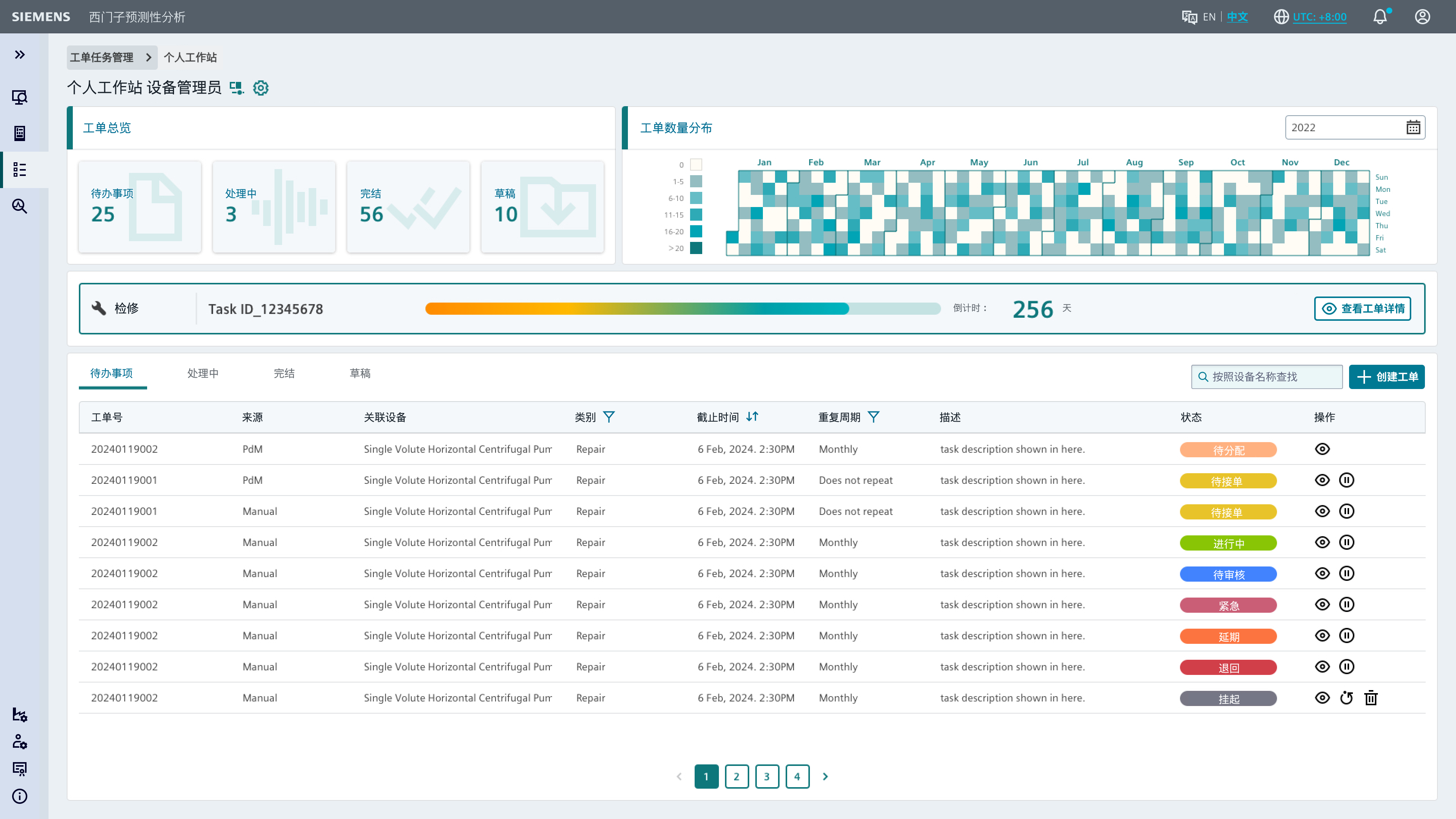Open the 2022 year picker field
This screenshot has width=1456, height=819.
click(1355, 127)
